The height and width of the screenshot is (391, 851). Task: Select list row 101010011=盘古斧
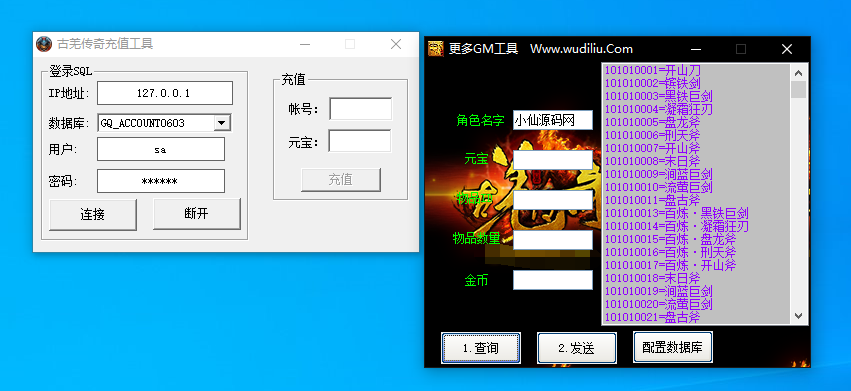pos(696,201)
